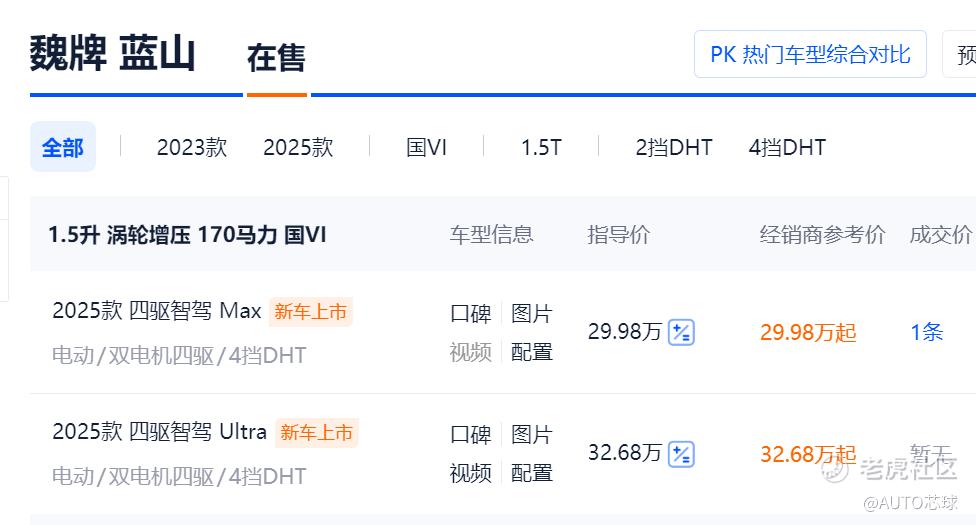976x525 pixels.
Task: Switch to the 在售 tab
Action: [x=276, y=58]
